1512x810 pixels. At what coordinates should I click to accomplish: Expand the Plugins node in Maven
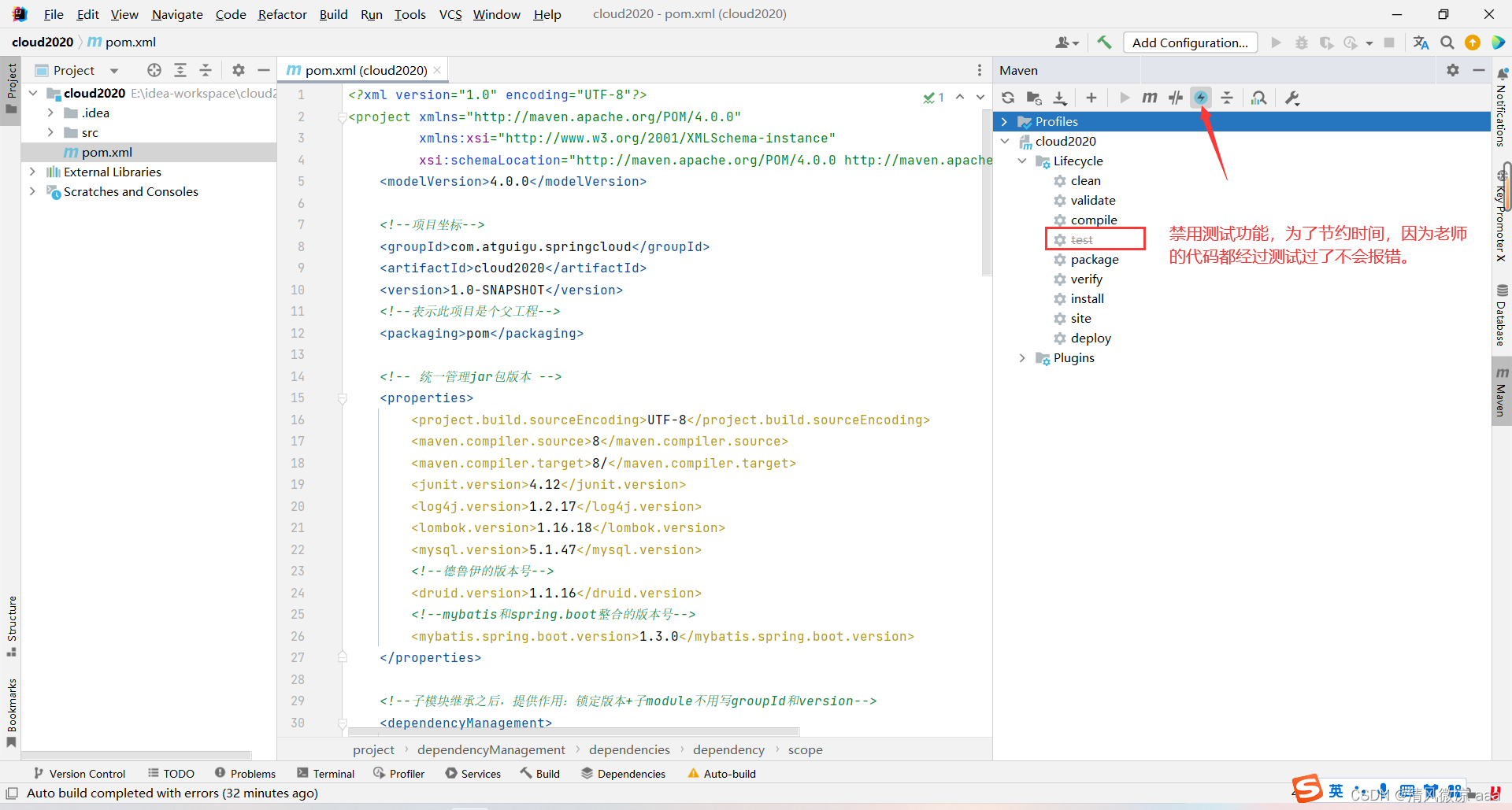coord(1022,357)
